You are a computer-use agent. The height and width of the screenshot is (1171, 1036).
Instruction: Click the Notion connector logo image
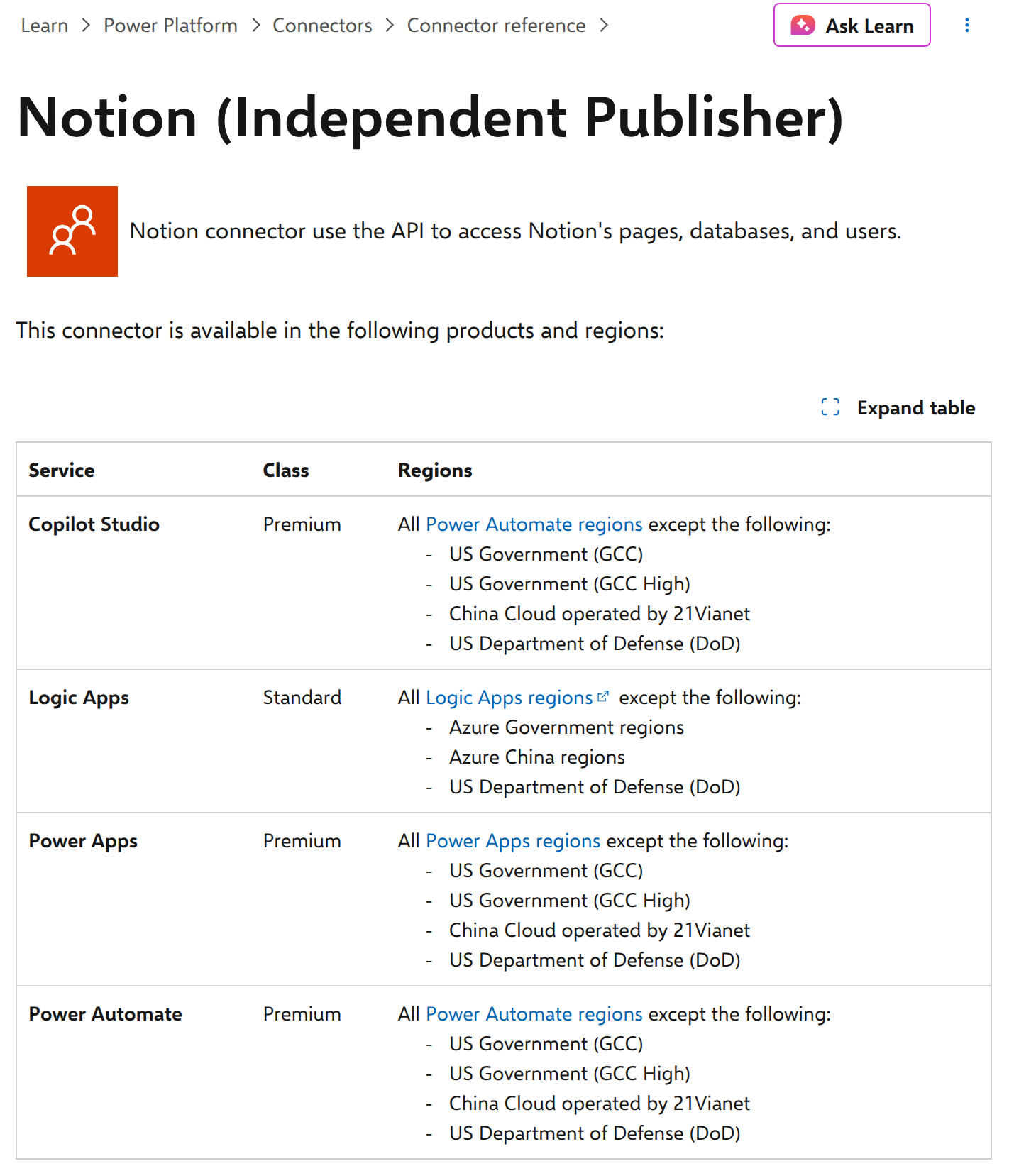pos(72,231)
